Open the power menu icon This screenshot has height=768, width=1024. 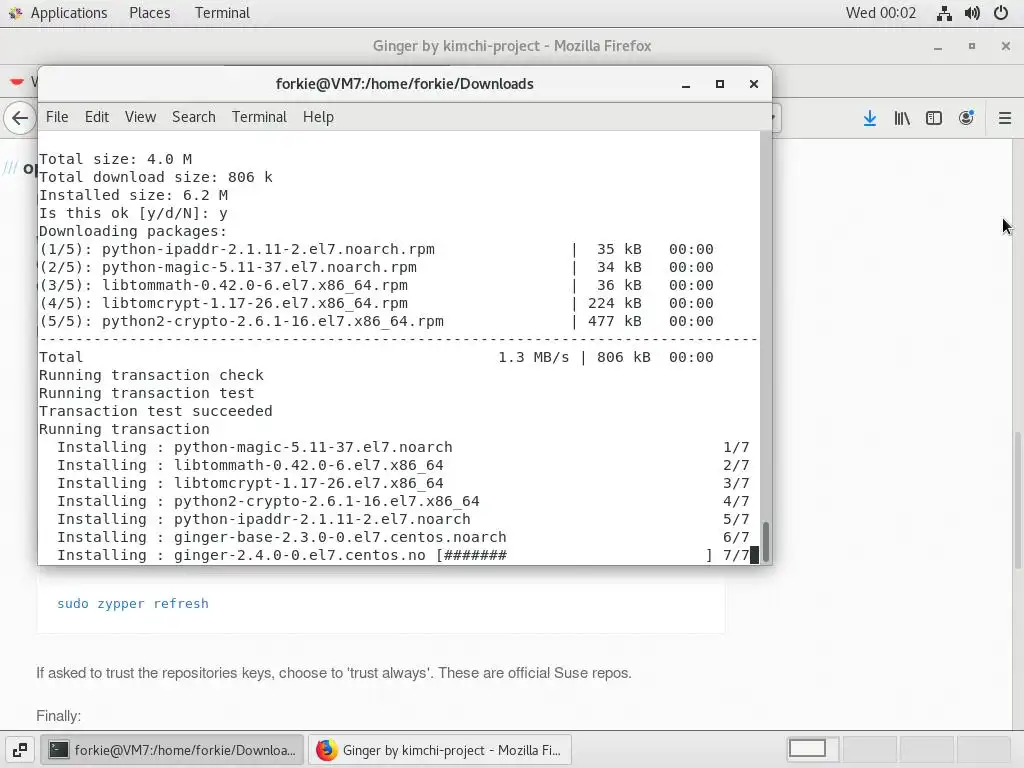(x=1000, y=13)
